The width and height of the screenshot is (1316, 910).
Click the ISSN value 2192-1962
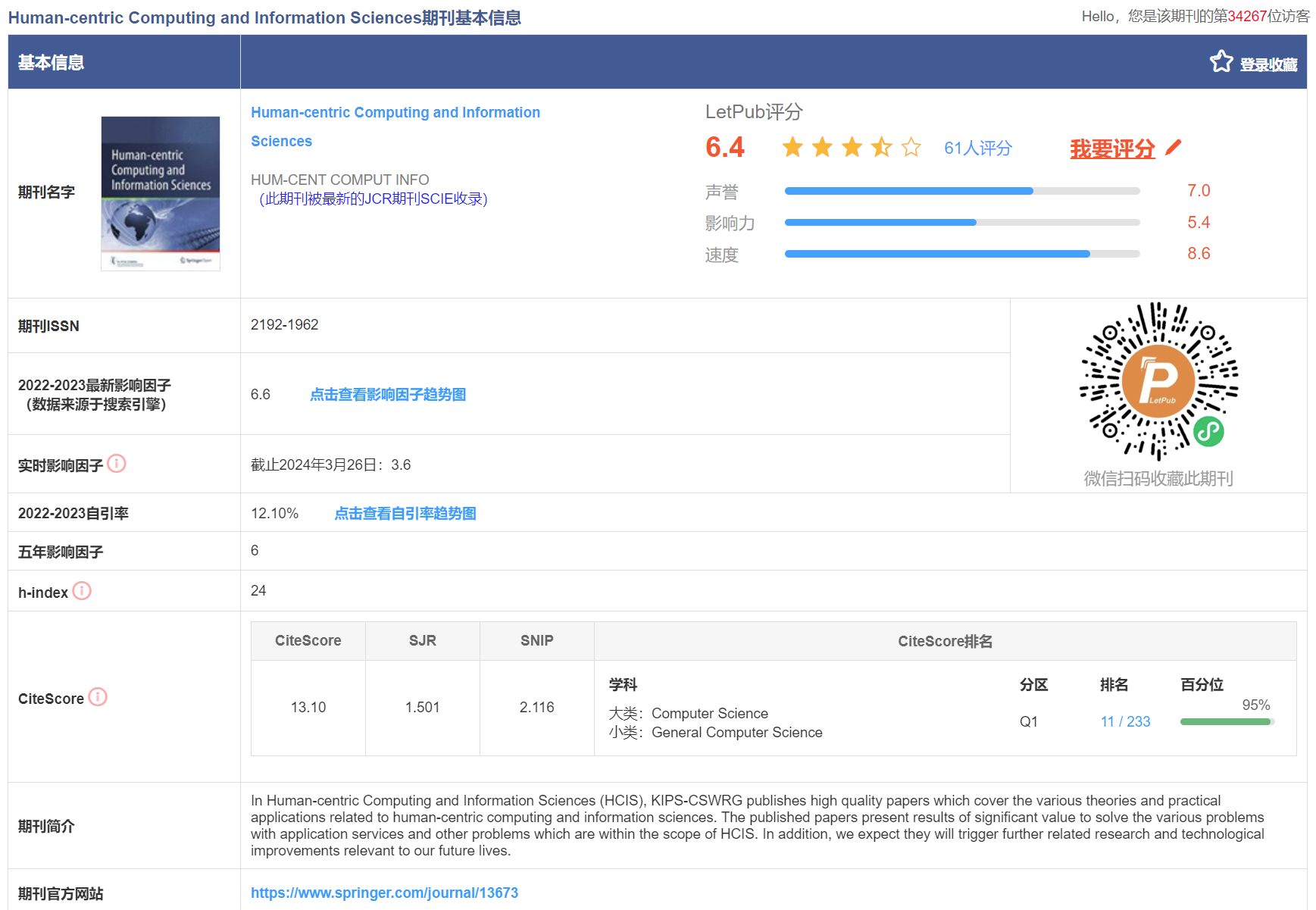point(284,325)
